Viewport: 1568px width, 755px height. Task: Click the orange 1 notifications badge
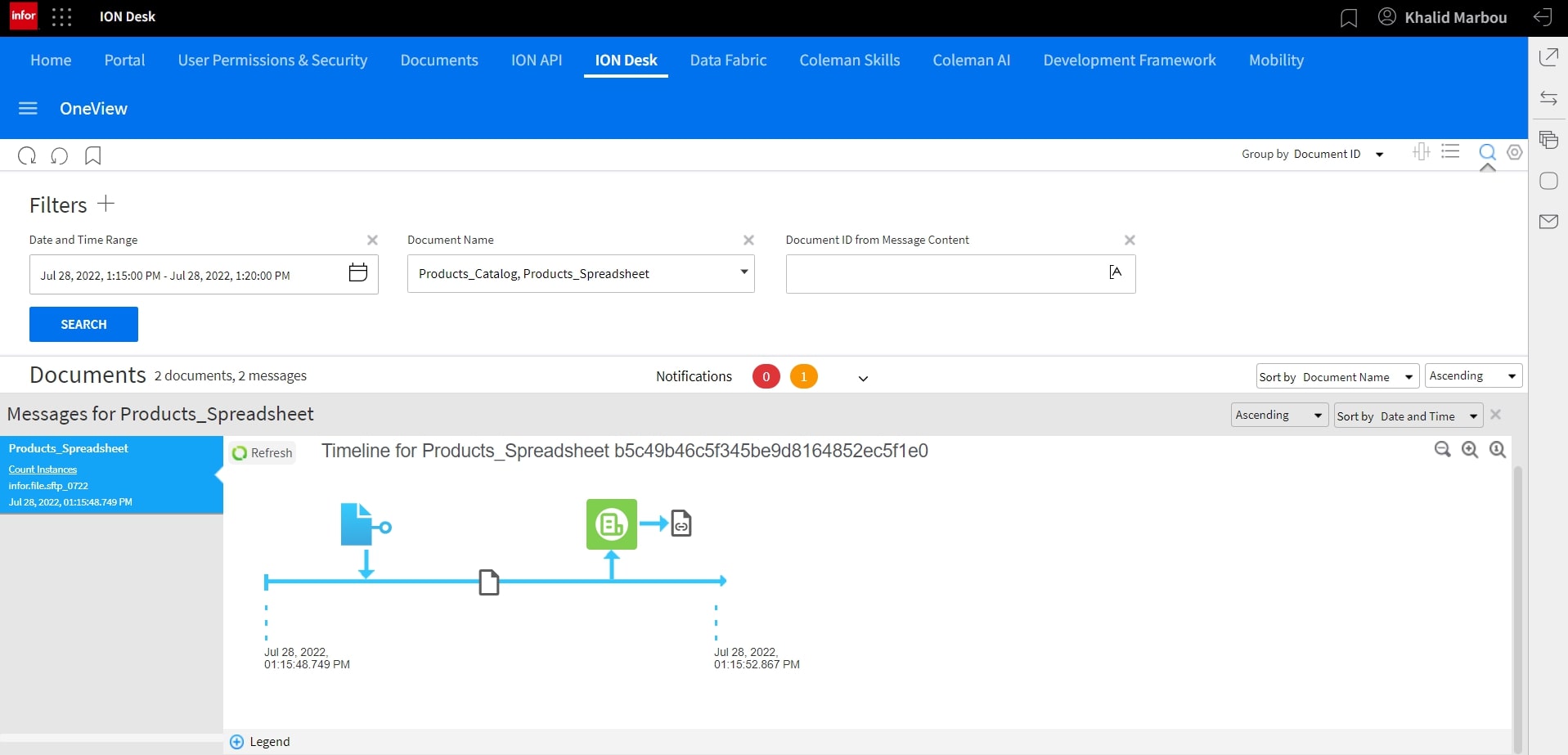pos(804,376)
